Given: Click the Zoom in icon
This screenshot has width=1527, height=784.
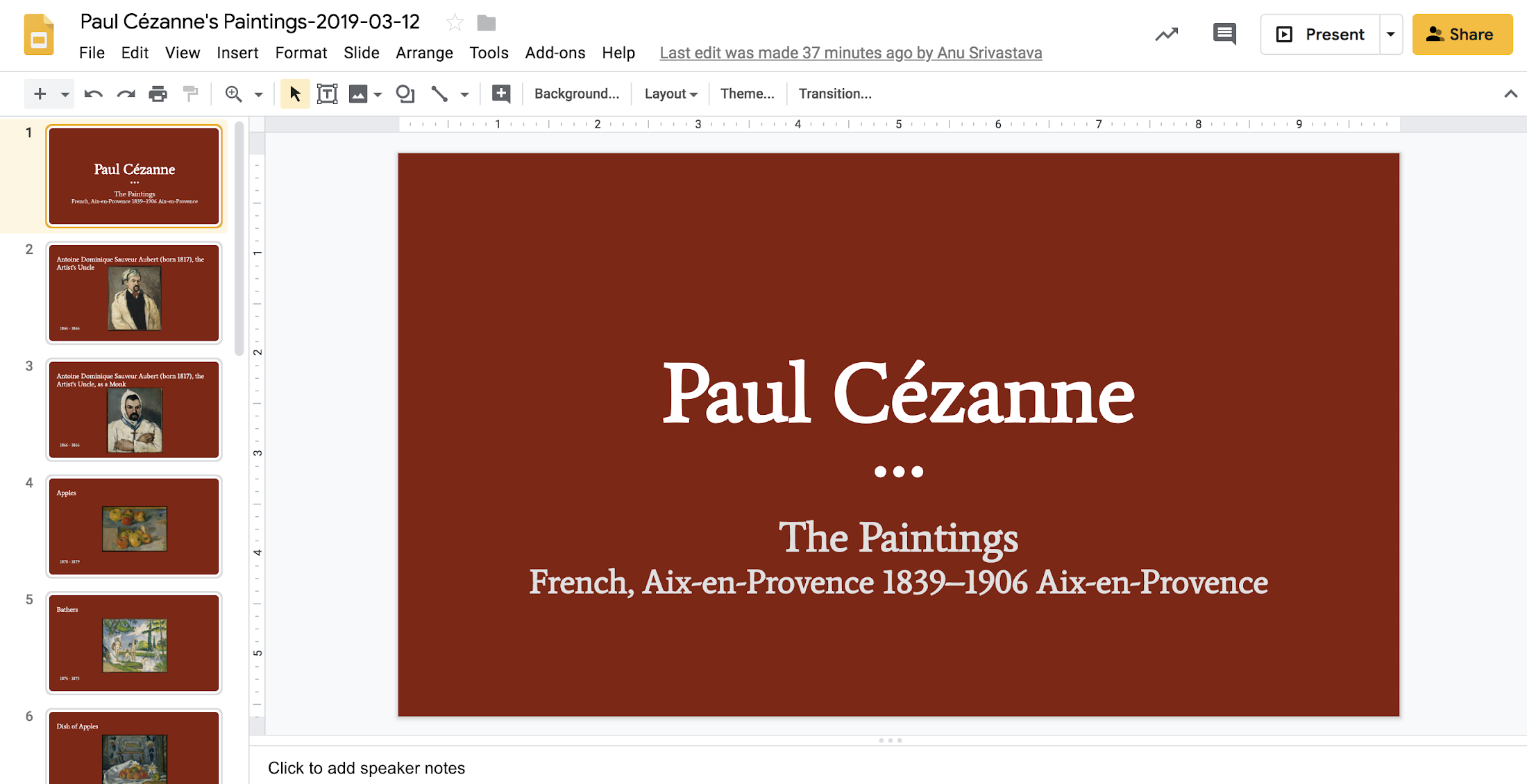Looking at the screenshot, I should pos(233,93).
